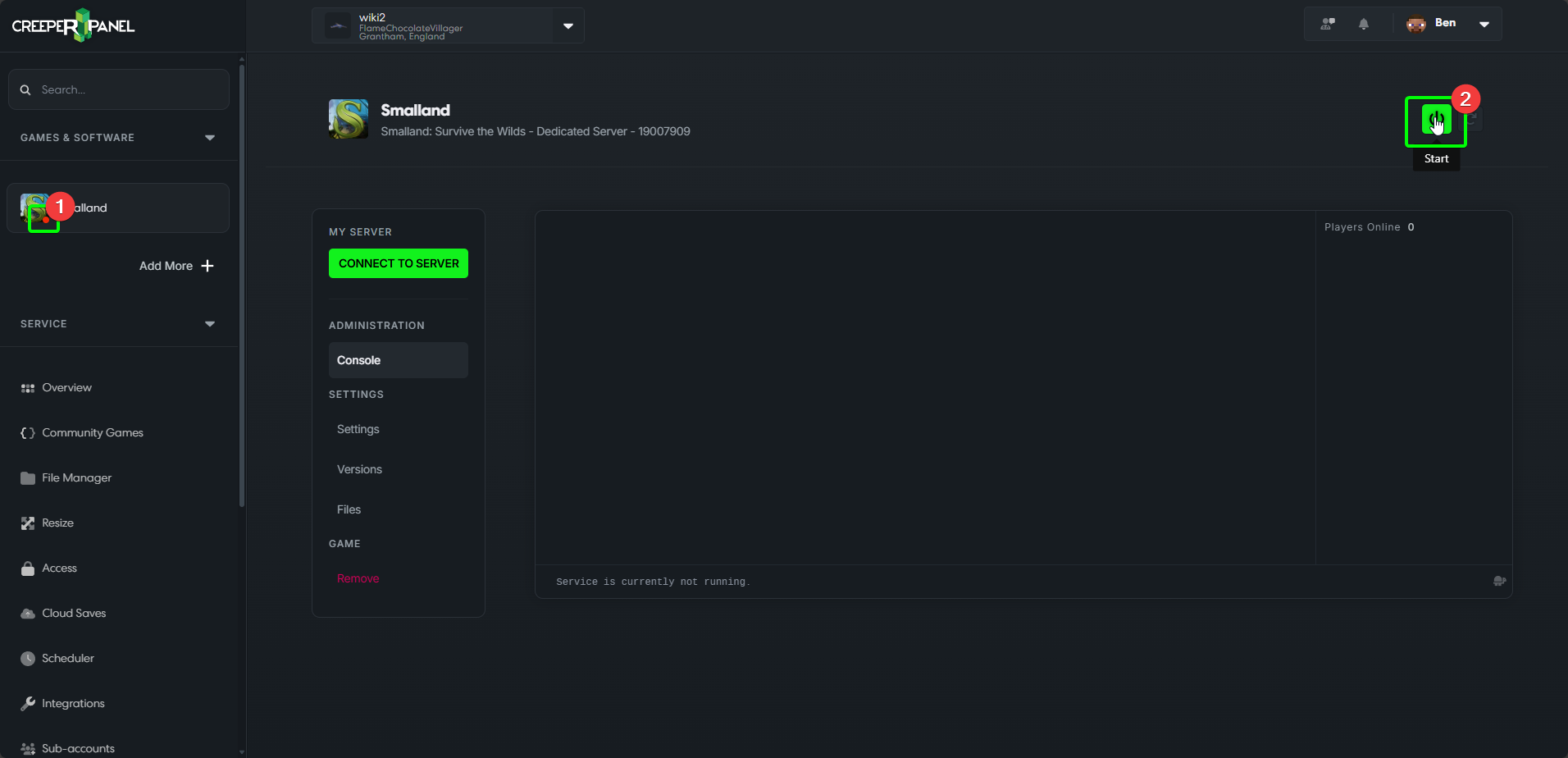The height and width of the screenshot is (758, 1568).
Task: Collapse the Service section
Action: pos(210,324)
